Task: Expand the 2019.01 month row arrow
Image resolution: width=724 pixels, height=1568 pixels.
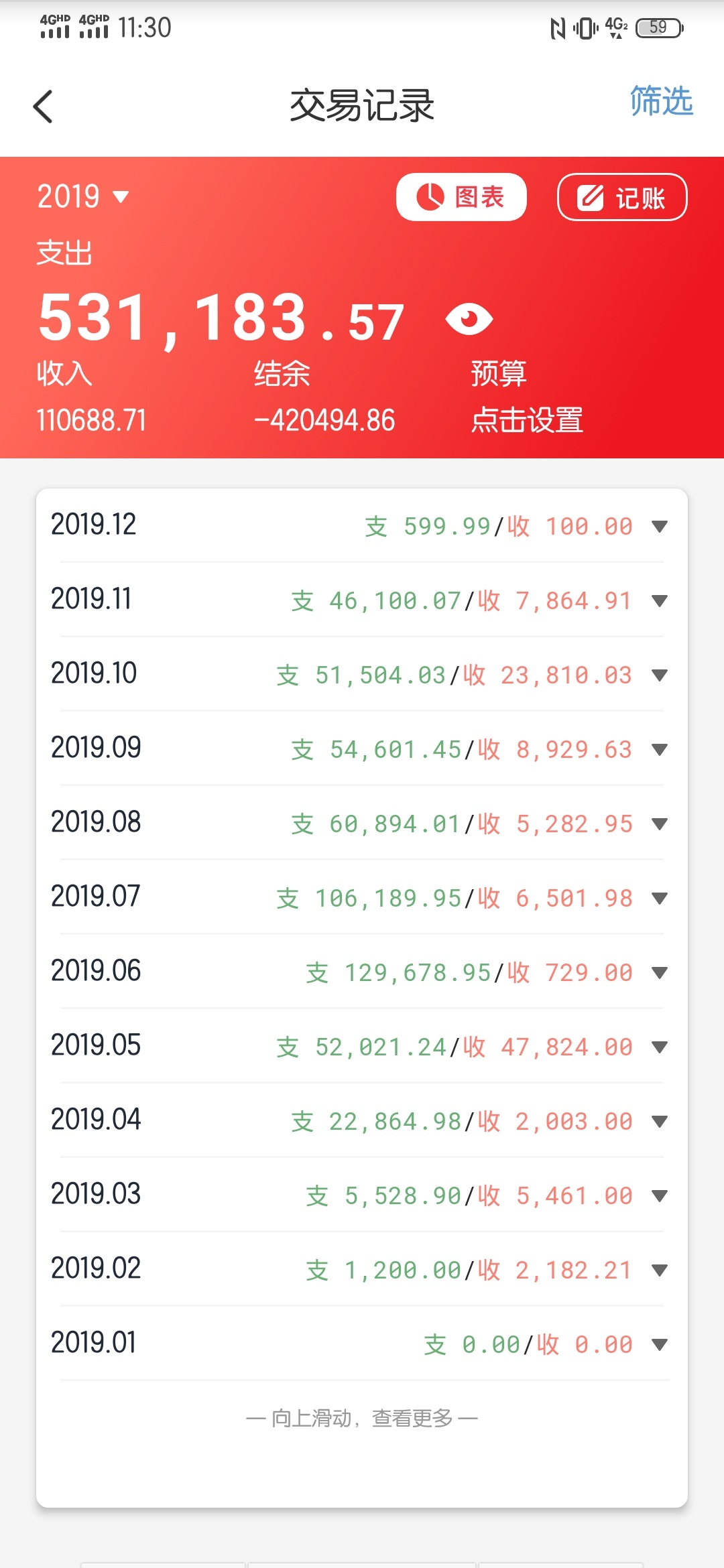Action: coord(660,1345)
